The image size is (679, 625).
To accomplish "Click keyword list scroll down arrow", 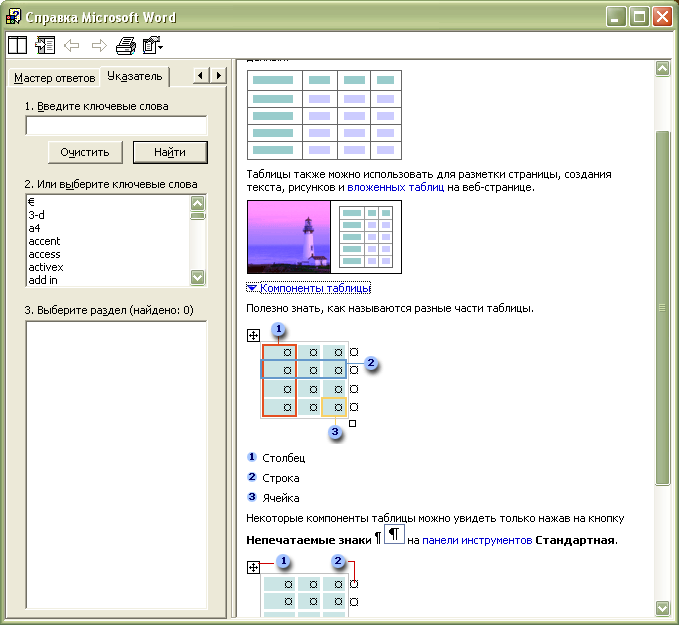I will 198,277.
